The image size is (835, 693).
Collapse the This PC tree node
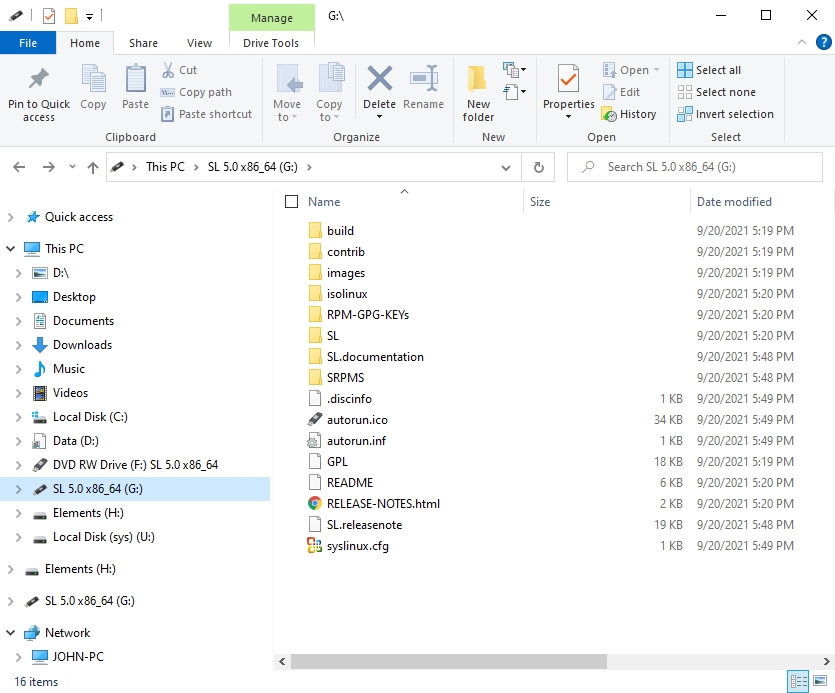(x=12, y=249)
